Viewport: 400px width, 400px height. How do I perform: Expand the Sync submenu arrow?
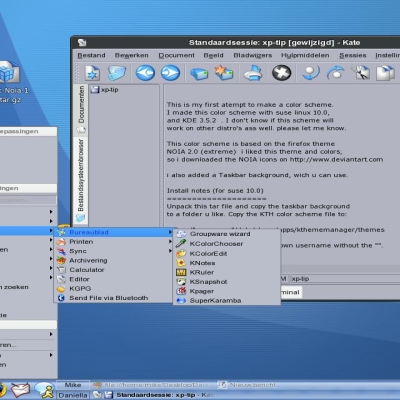click(170, 251)
